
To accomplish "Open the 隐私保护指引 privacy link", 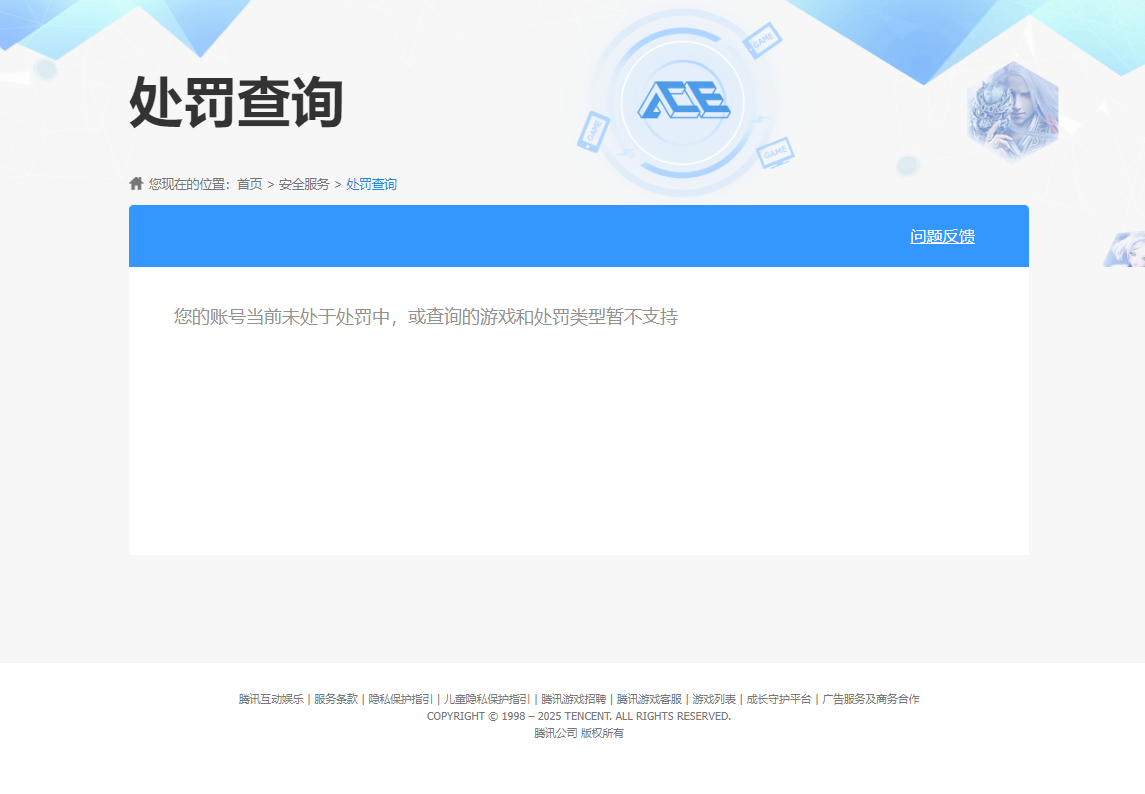I will (400, 700).
